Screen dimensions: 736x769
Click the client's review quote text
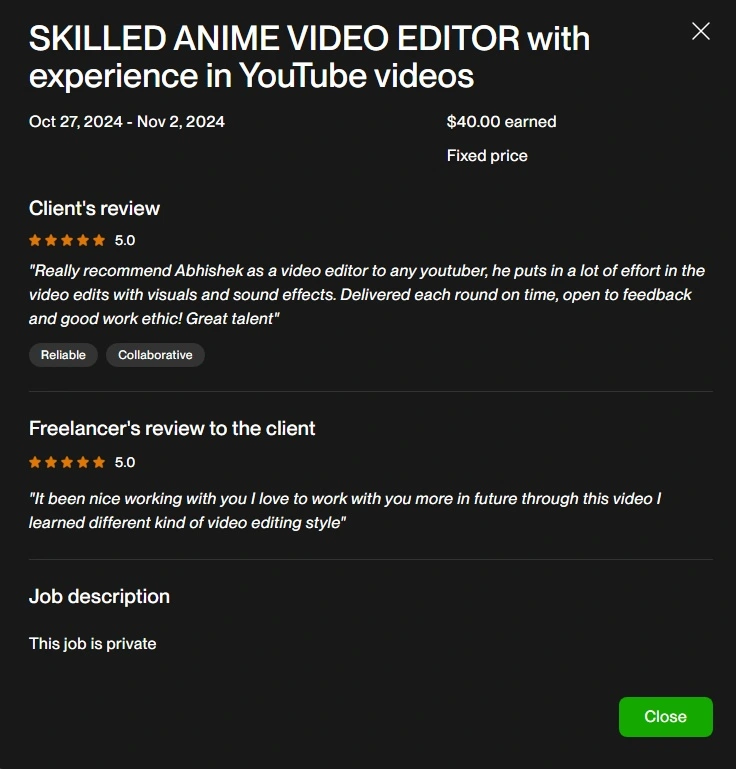pos(367,295)
